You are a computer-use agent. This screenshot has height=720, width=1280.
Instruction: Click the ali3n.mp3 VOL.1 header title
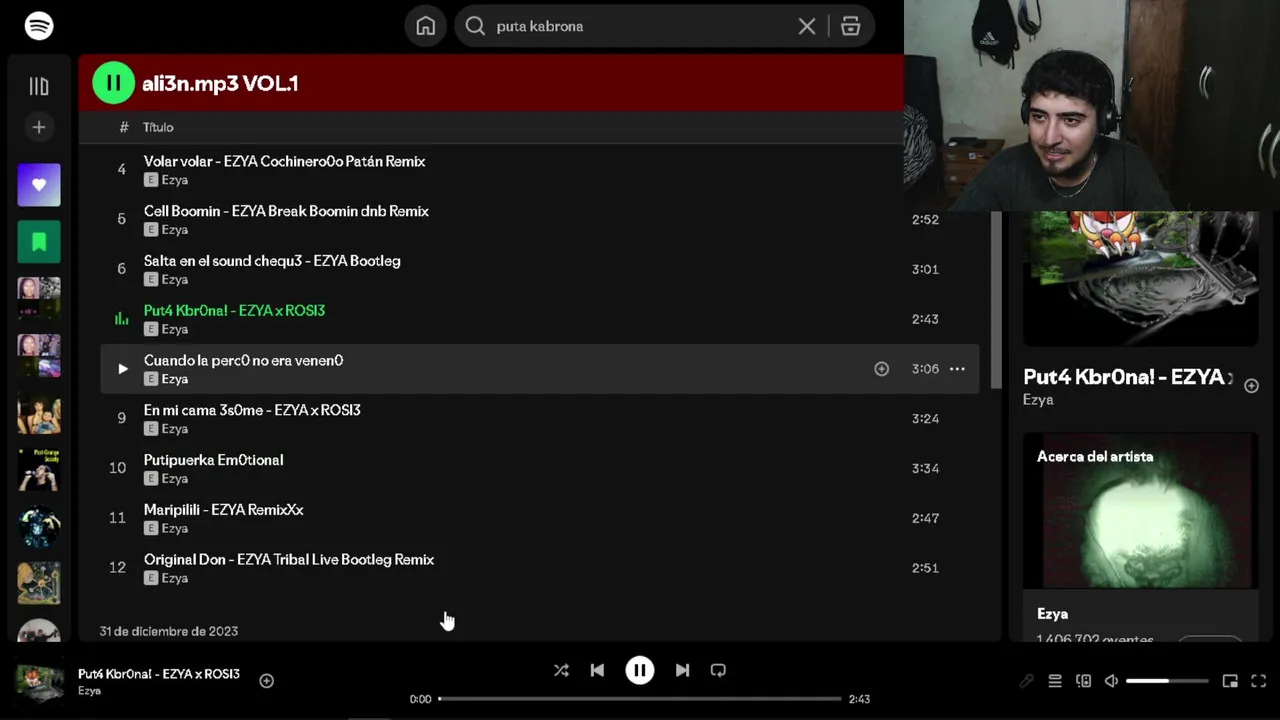pos(220,84)
